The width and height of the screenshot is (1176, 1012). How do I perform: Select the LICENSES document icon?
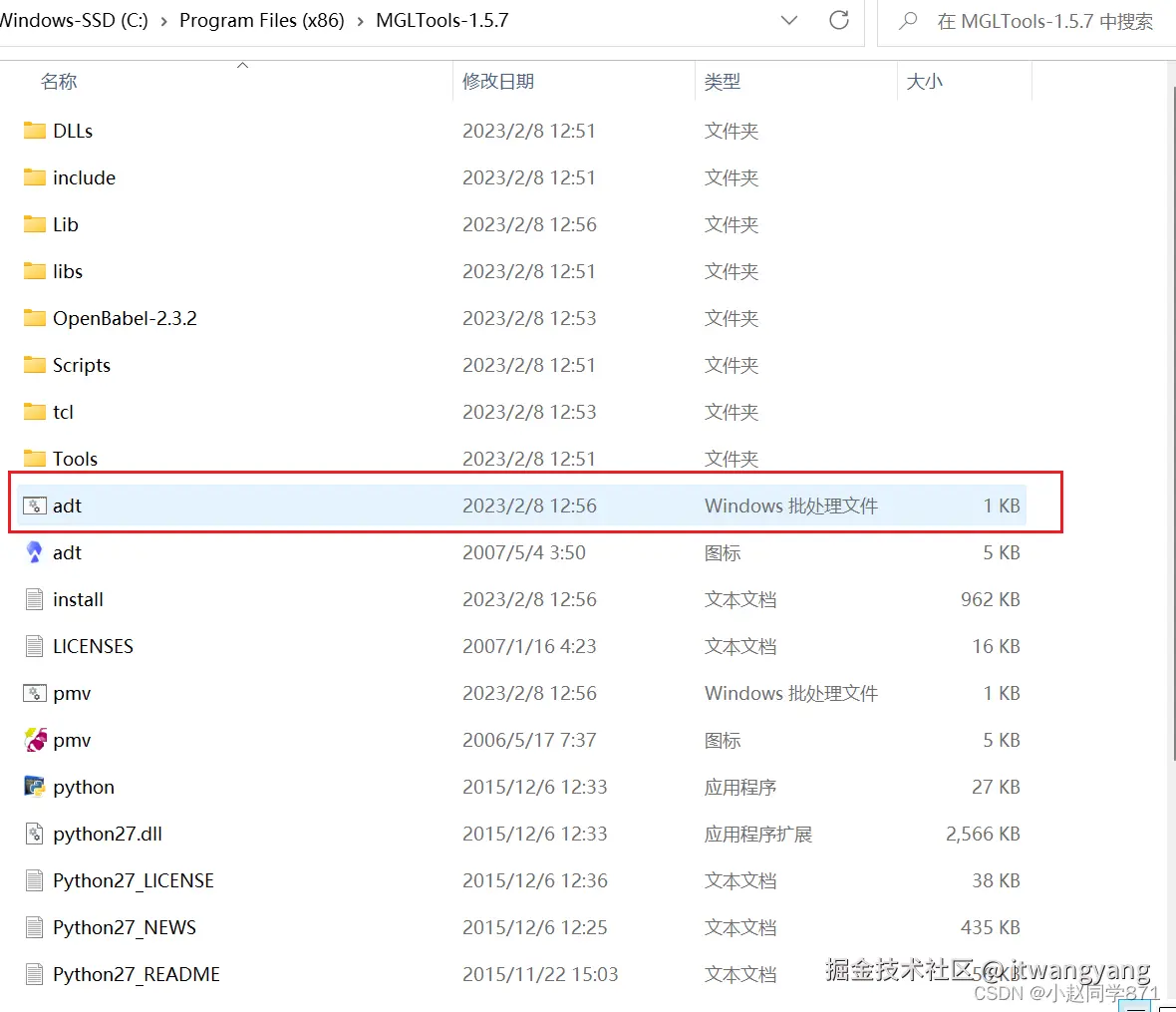point(35,646)
